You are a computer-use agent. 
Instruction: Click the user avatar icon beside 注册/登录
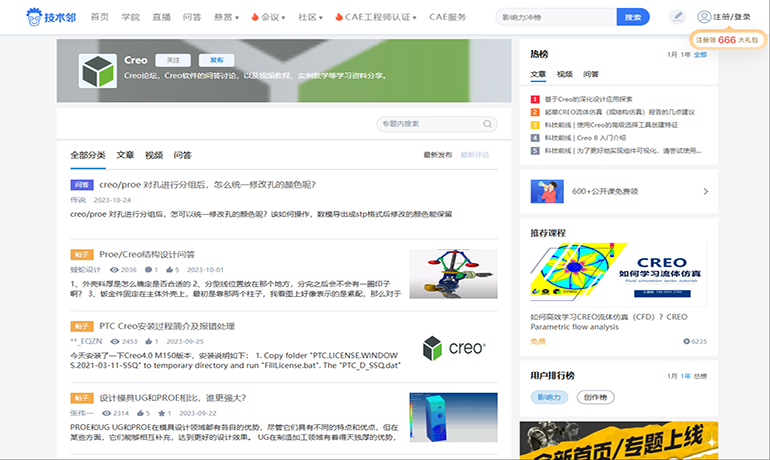pyautogui.click(x=704, y=17)
